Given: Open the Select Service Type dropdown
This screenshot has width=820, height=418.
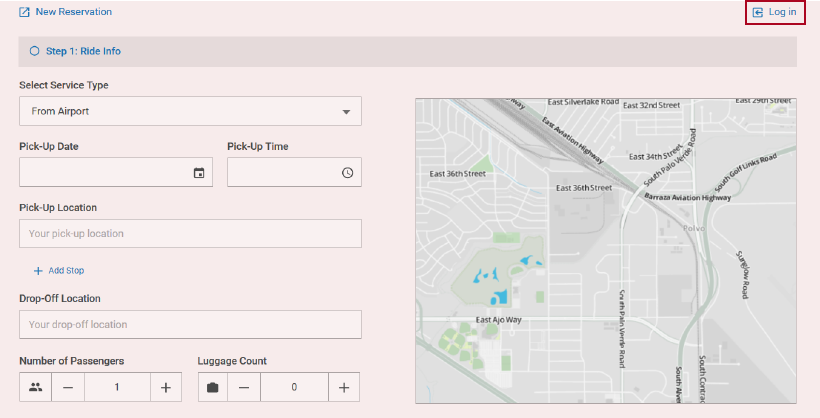Looking at the screenshot, I should (190, 111).
